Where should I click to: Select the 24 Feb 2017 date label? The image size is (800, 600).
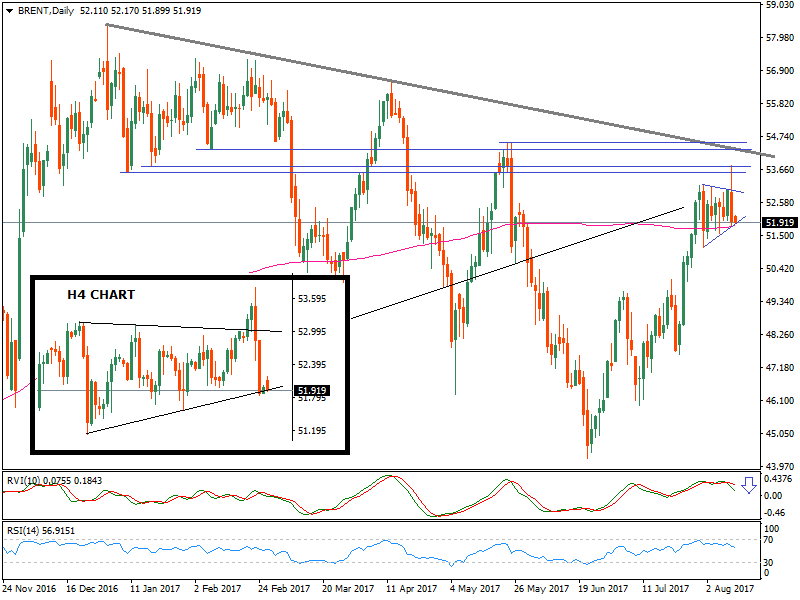click(x=284, y=589)
